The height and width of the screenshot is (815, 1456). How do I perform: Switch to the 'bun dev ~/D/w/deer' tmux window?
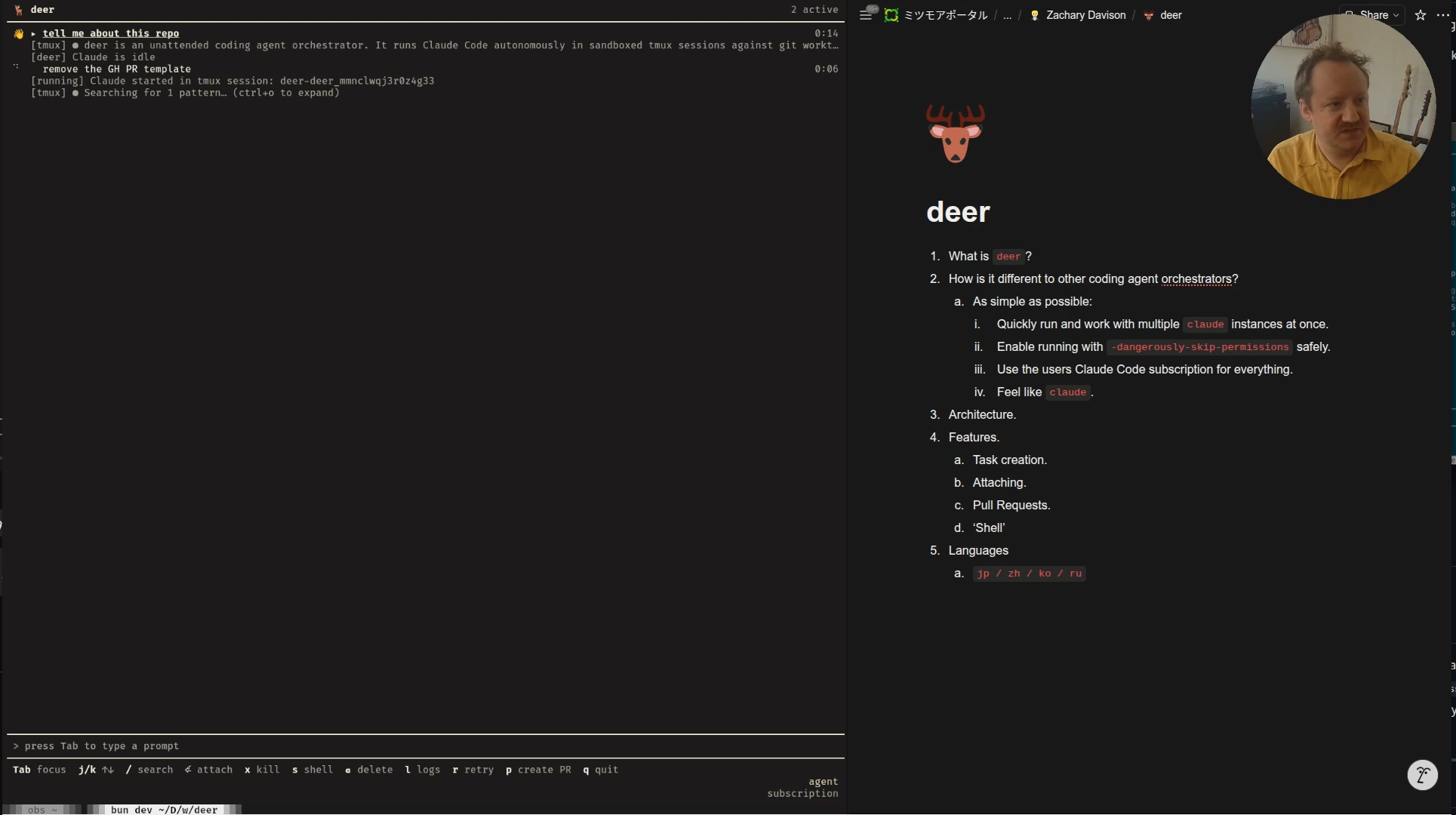coord(163,810)
